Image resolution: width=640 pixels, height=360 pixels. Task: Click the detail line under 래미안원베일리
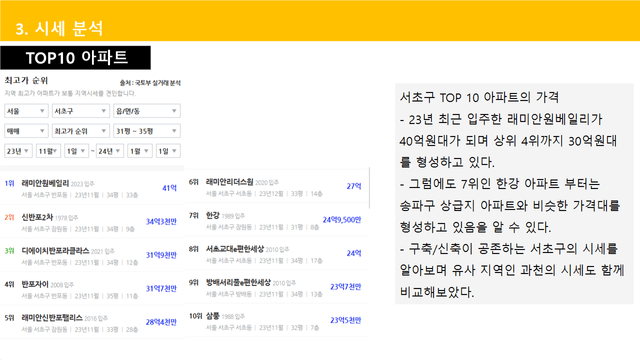(80, 195)
